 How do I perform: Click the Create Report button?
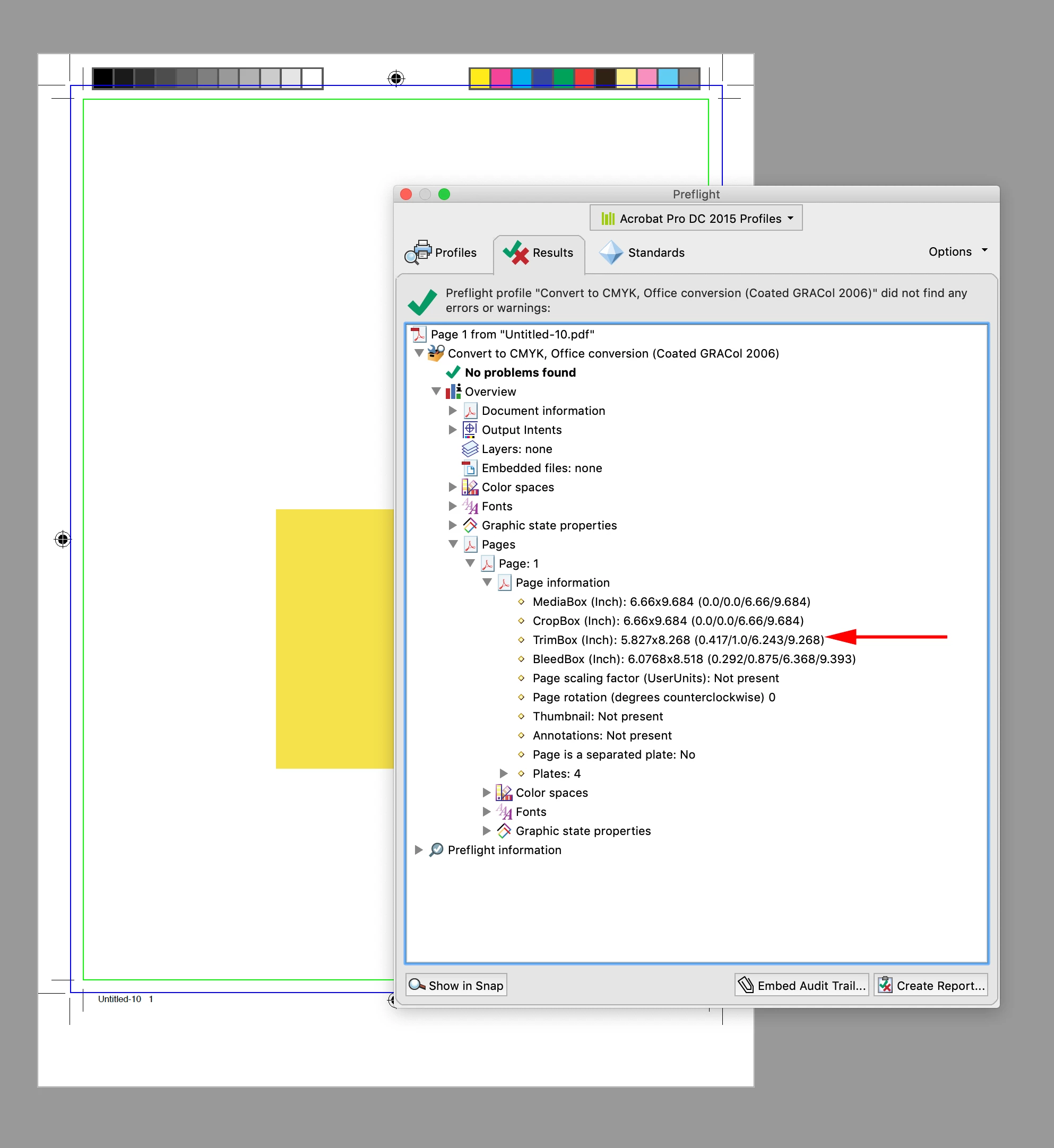pos(930,985)
